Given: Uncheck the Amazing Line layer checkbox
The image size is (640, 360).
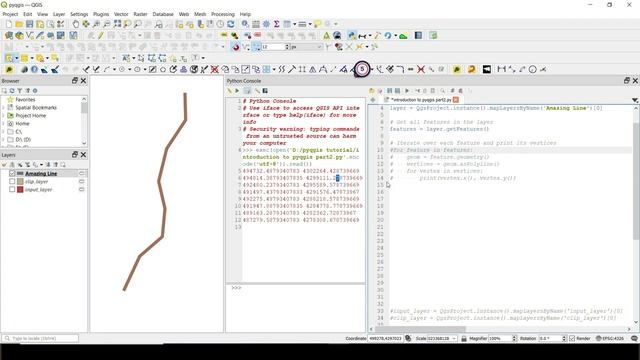Looking at the screenshot, I should pos(12,173).
